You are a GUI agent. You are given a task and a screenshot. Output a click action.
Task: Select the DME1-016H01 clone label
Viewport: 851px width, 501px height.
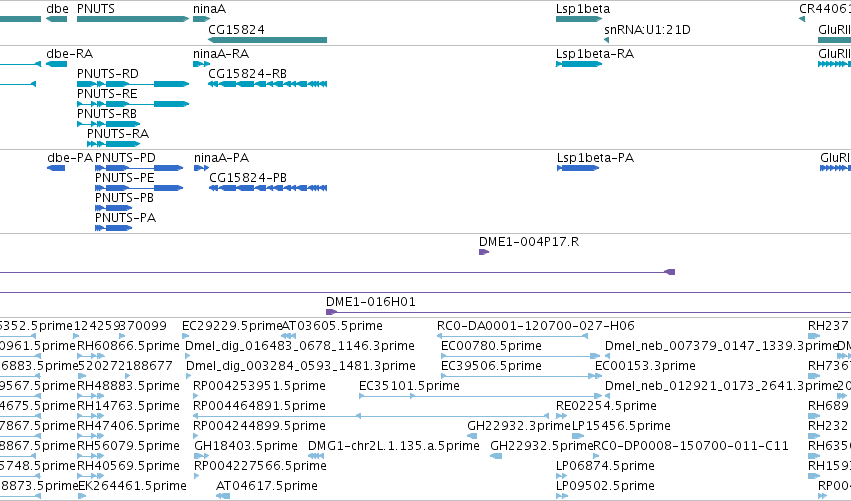point(371,301)
